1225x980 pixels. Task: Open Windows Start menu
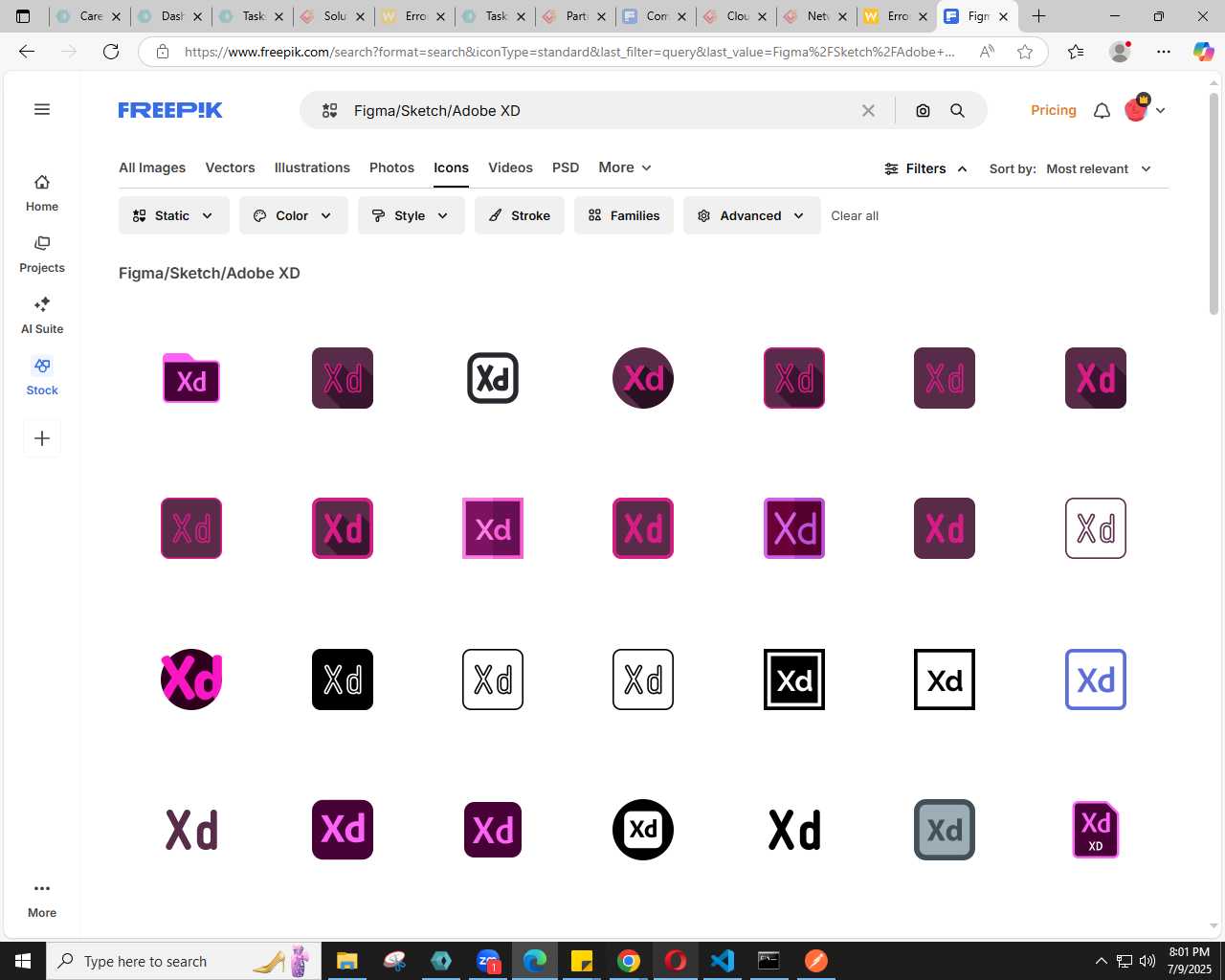tap(23, 961)
